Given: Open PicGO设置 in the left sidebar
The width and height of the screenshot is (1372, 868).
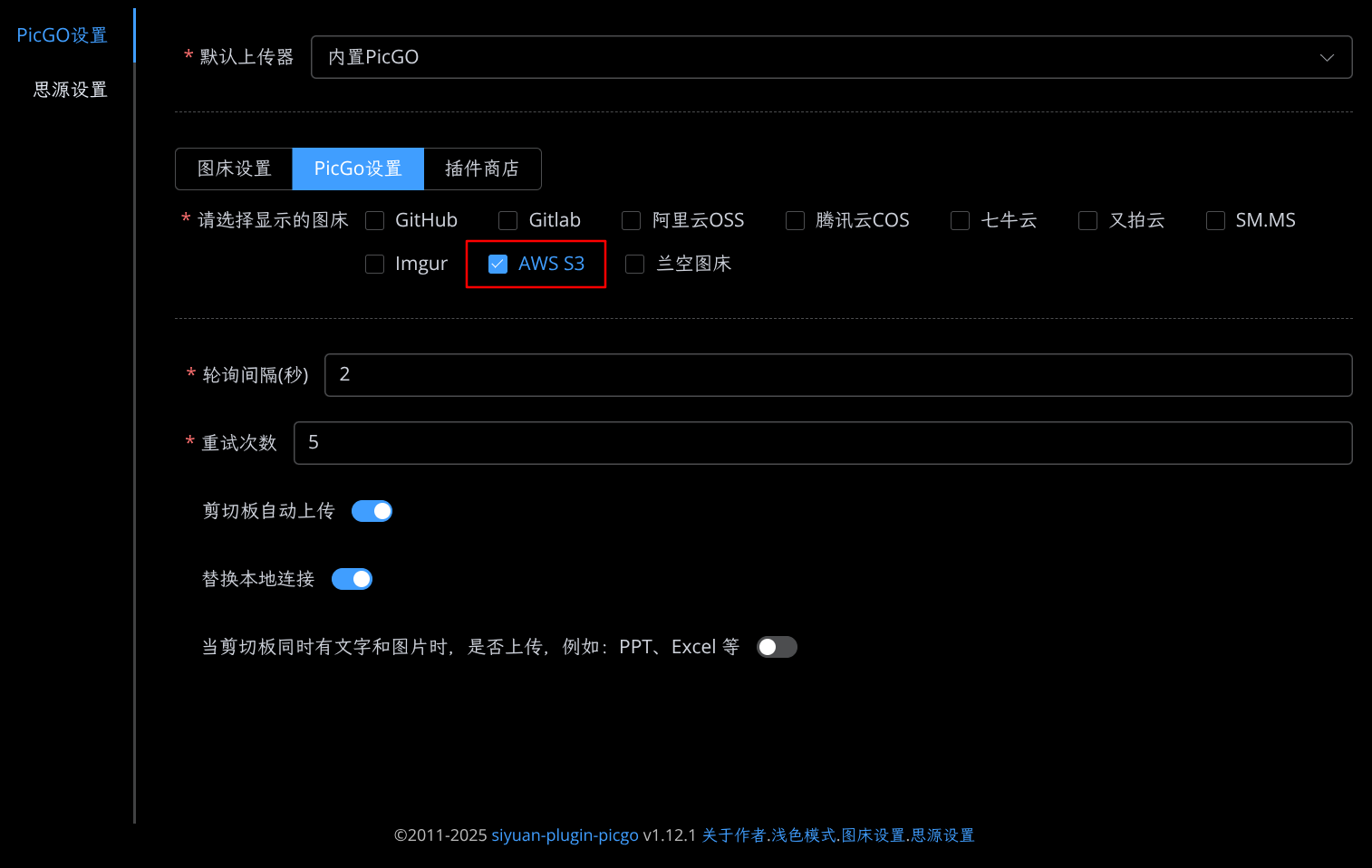Looking at the screenshot, I should (x=63, y=35).
